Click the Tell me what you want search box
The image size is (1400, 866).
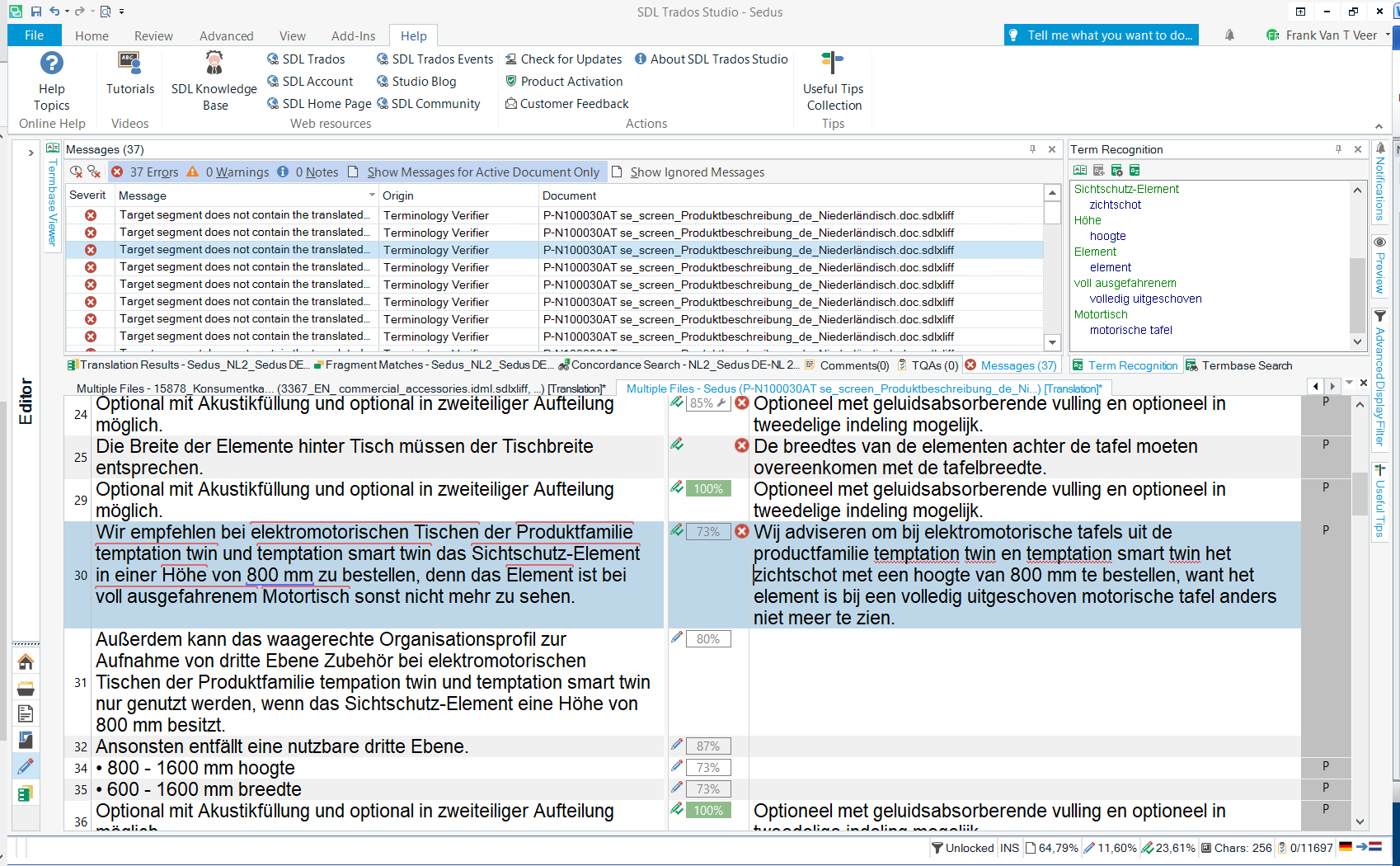point(1102,35)
